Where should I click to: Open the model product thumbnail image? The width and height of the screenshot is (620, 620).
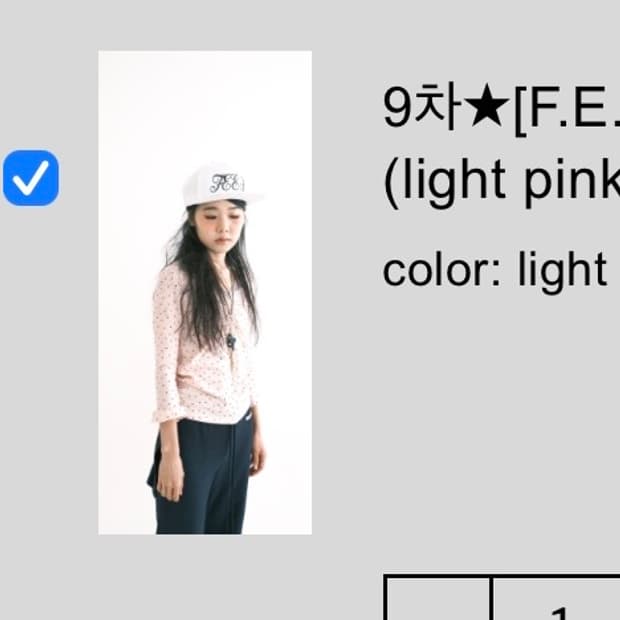205,293
